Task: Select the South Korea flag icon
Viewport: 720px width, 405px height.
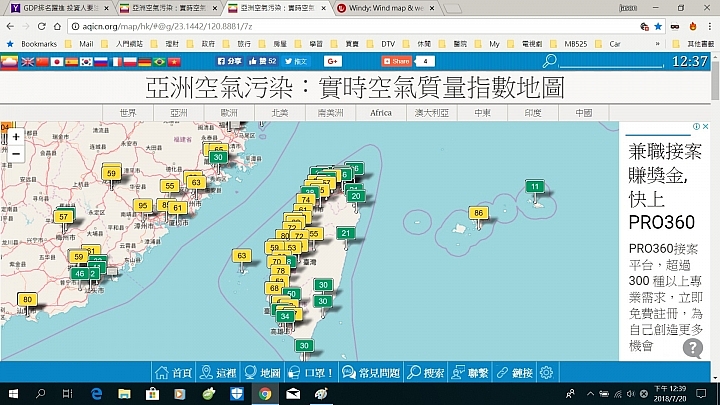Action: coord(86,62)
